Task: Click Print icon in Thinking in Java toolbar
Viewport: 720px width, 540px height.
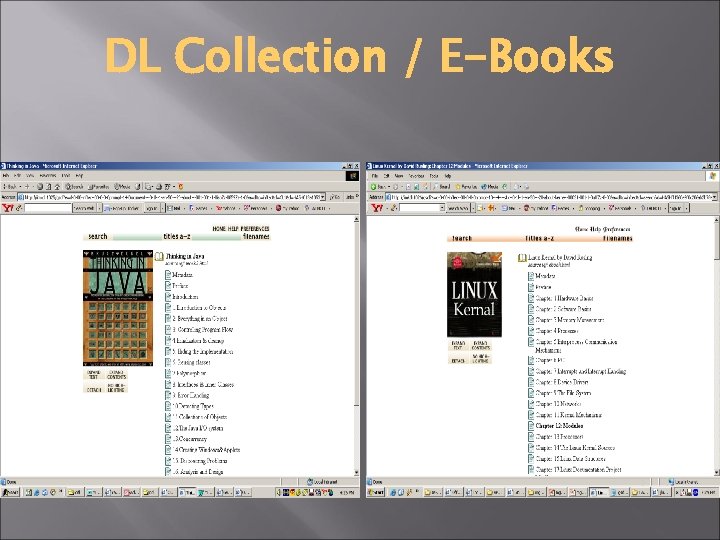Action: tap(159, 186)
